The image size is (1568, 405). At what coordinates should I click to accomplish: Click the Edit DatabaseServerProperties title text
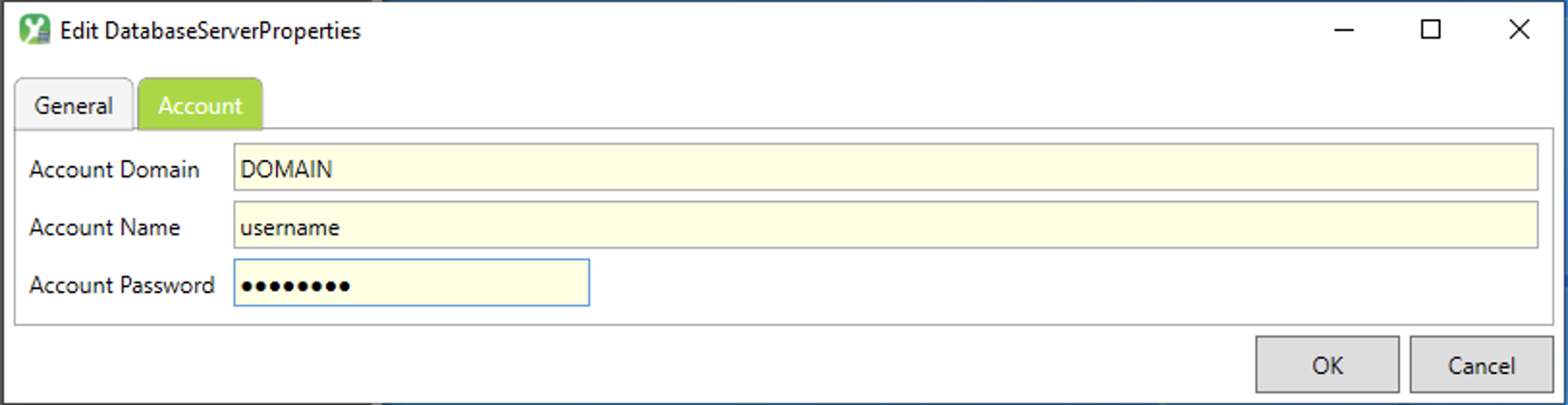point(210,31)
